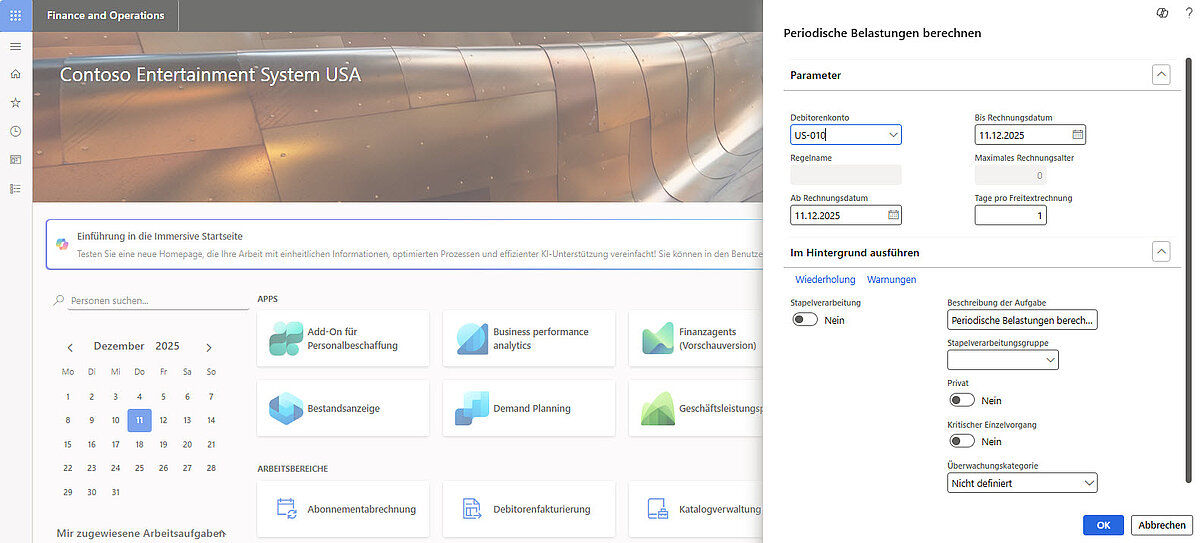Expand the hamburger navigation menu
Viewport: 1200px width, 543px height.
[x=15, y=47]
